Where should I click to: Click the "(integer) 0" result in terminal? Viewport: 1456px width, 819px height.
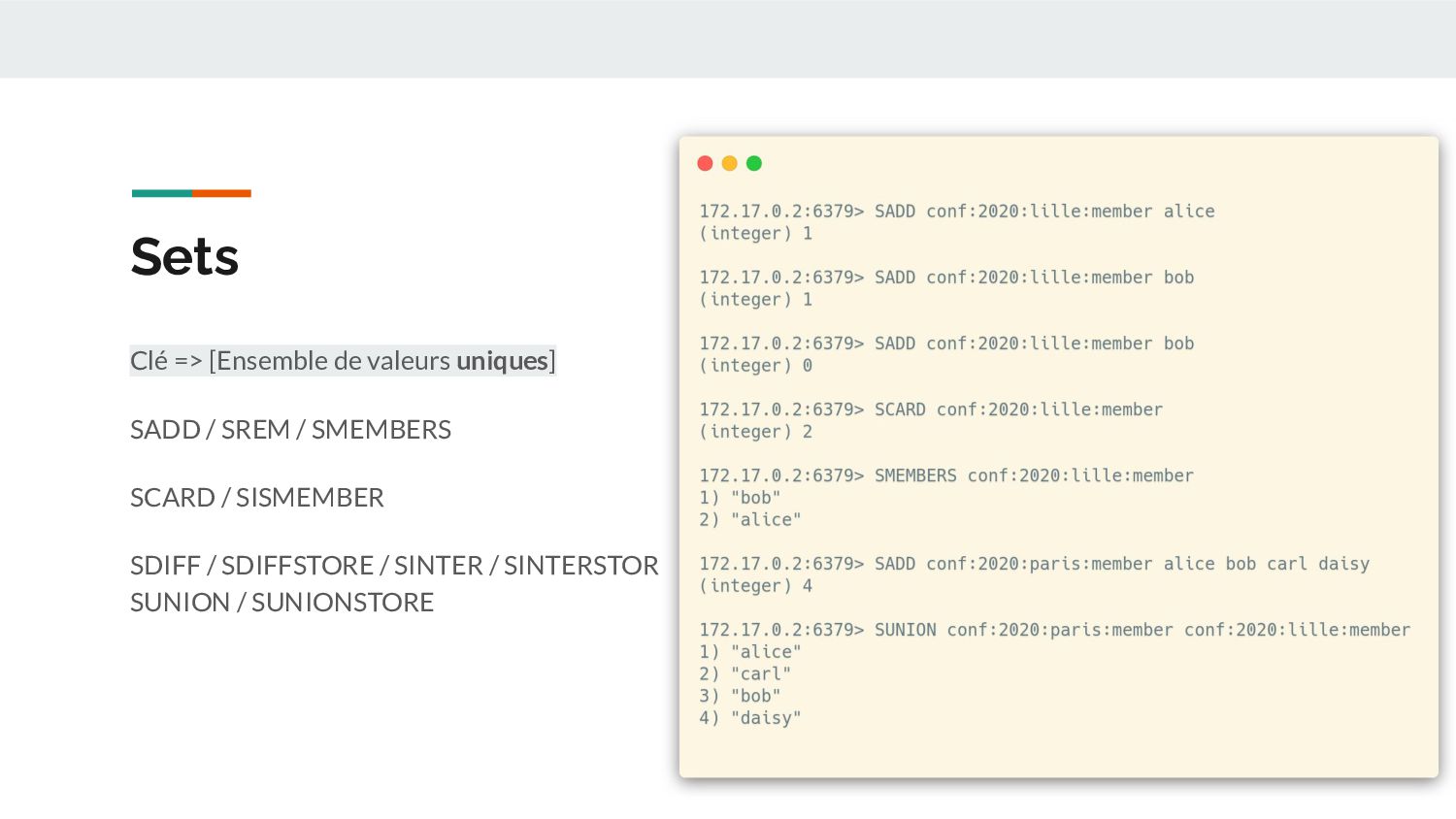click(x=755, y=366)
